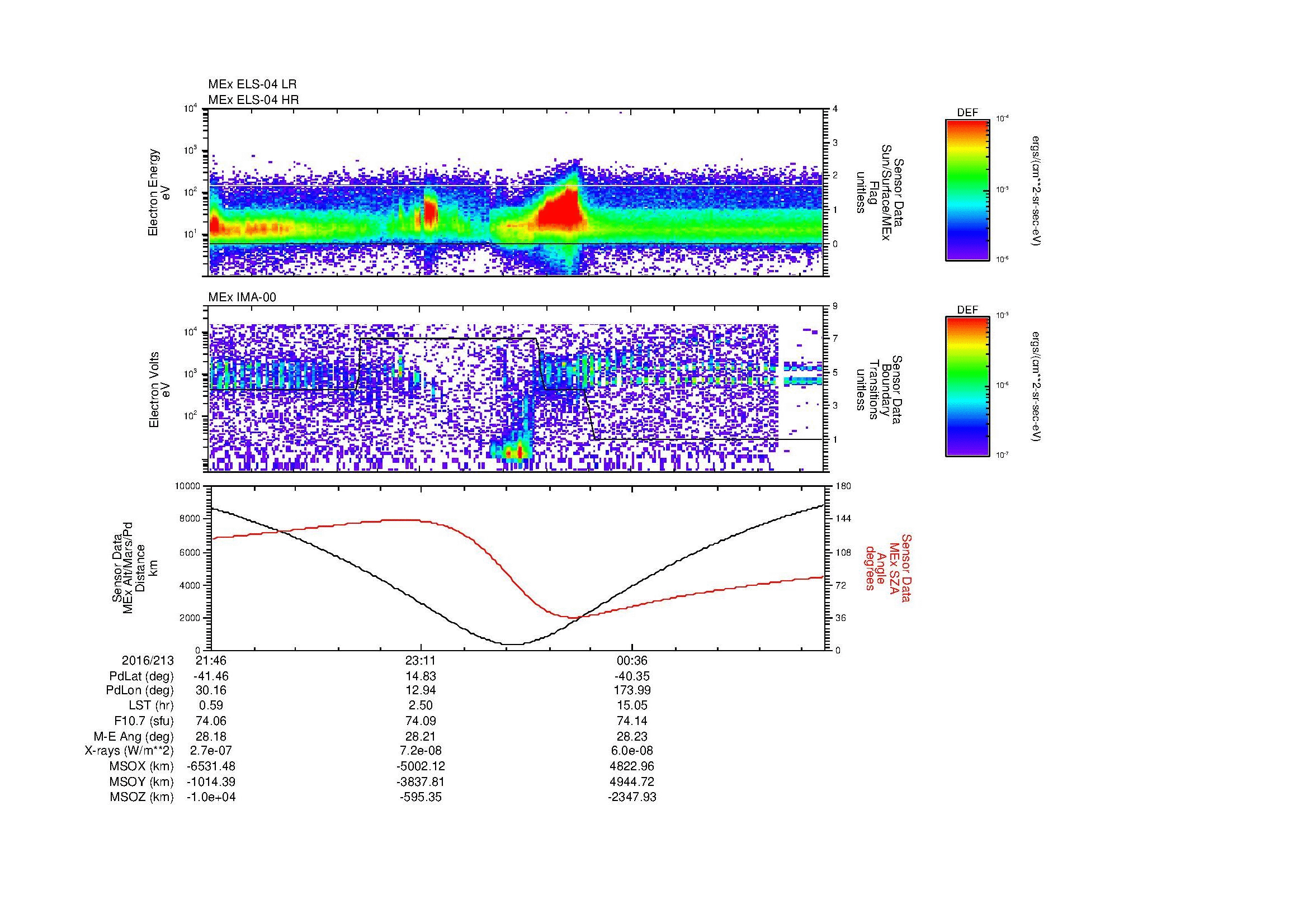Click the time tick label '00:36'
Screen dimensions: 1308x924
pyautogui.click(x=632, y=660)
